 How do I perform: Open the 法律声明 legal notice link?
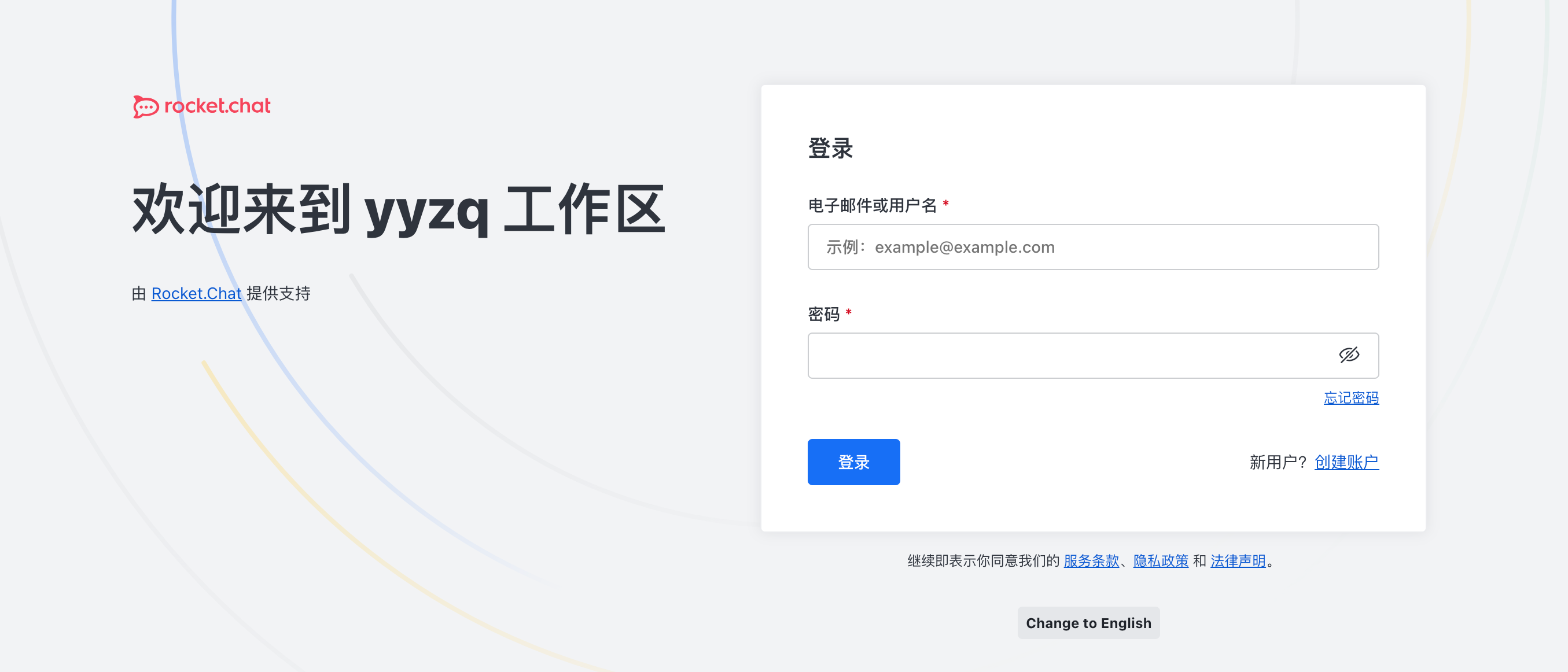point(1238,561)
